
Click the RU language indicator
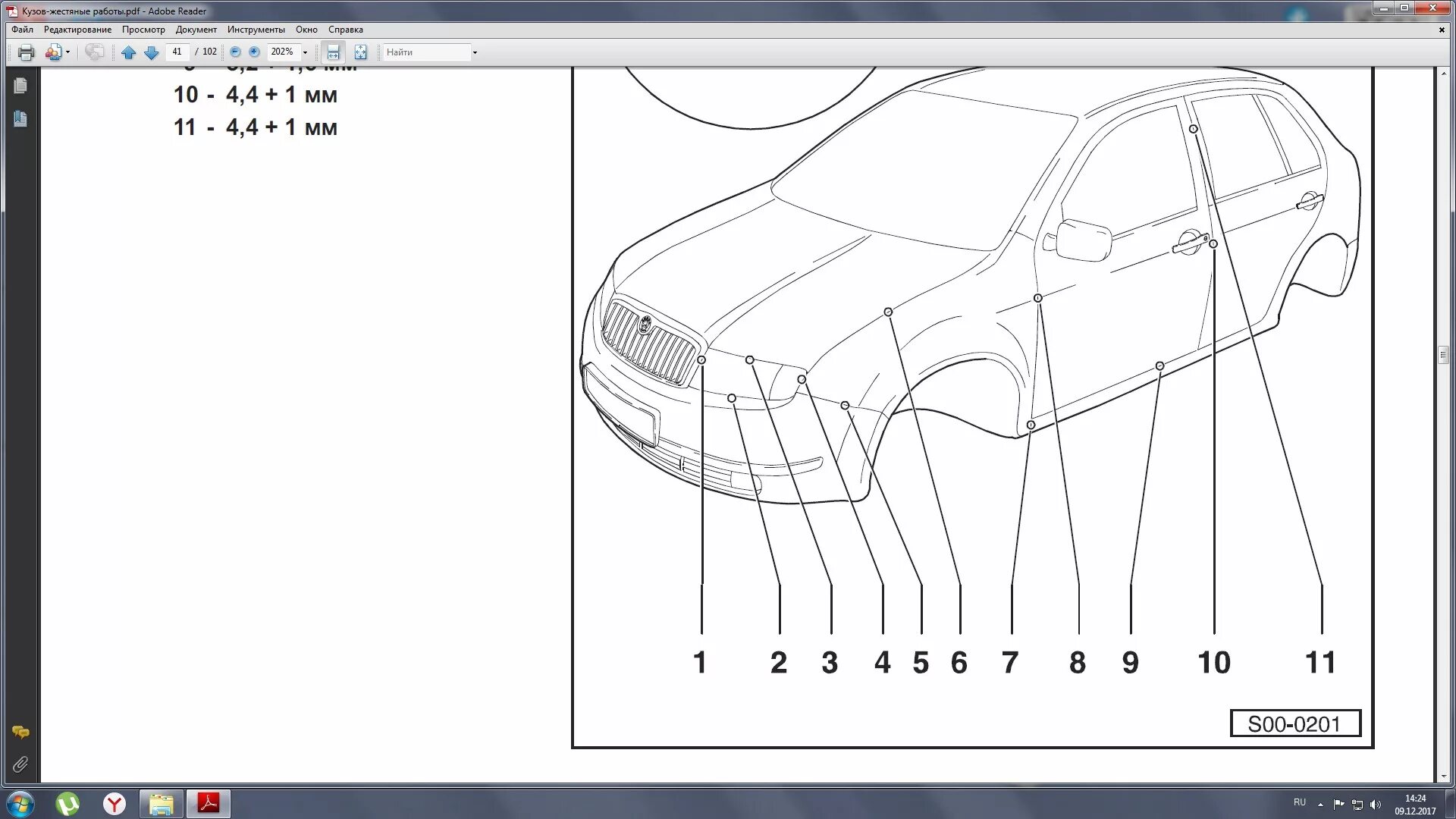tap(1300, 802)
